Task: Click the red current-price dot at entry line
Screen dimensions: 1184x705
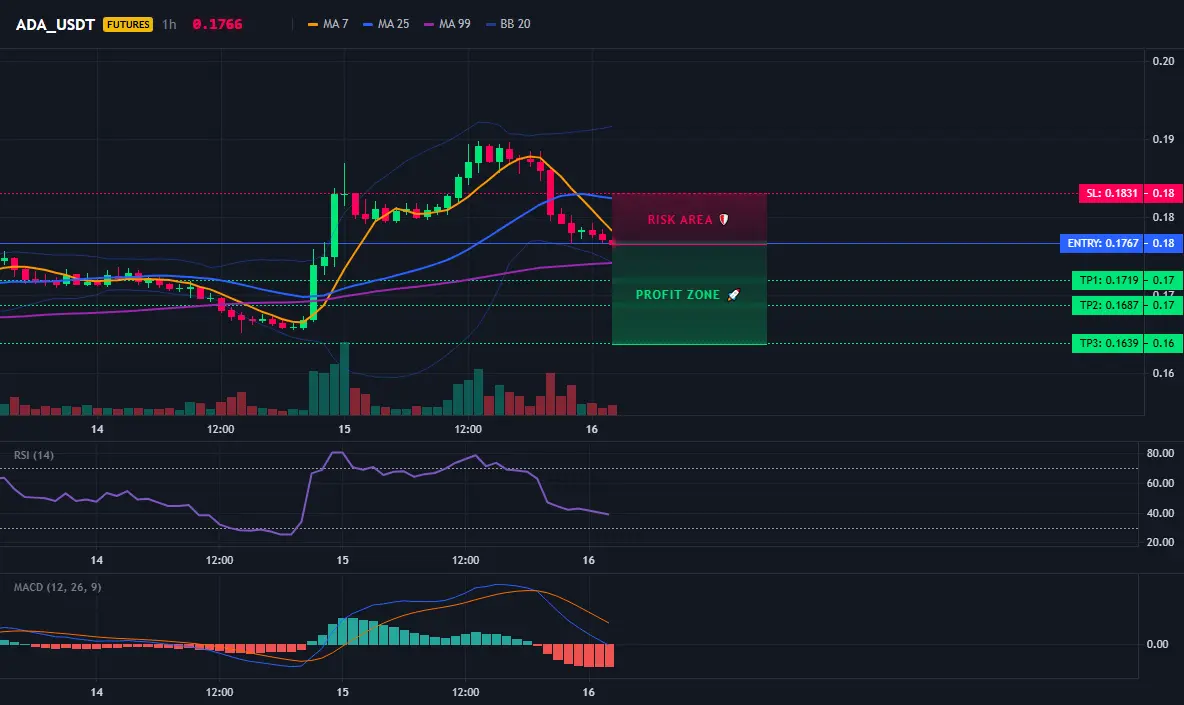Action: 612,243
